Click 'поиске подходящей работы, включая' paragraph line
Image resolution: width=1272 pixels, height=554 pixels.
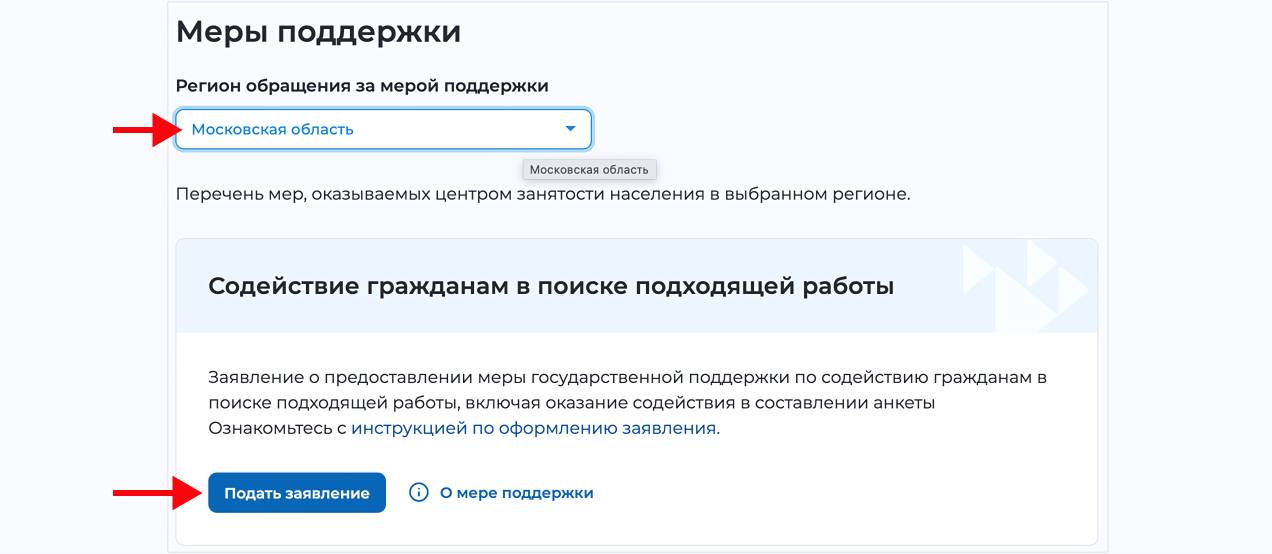571,402
